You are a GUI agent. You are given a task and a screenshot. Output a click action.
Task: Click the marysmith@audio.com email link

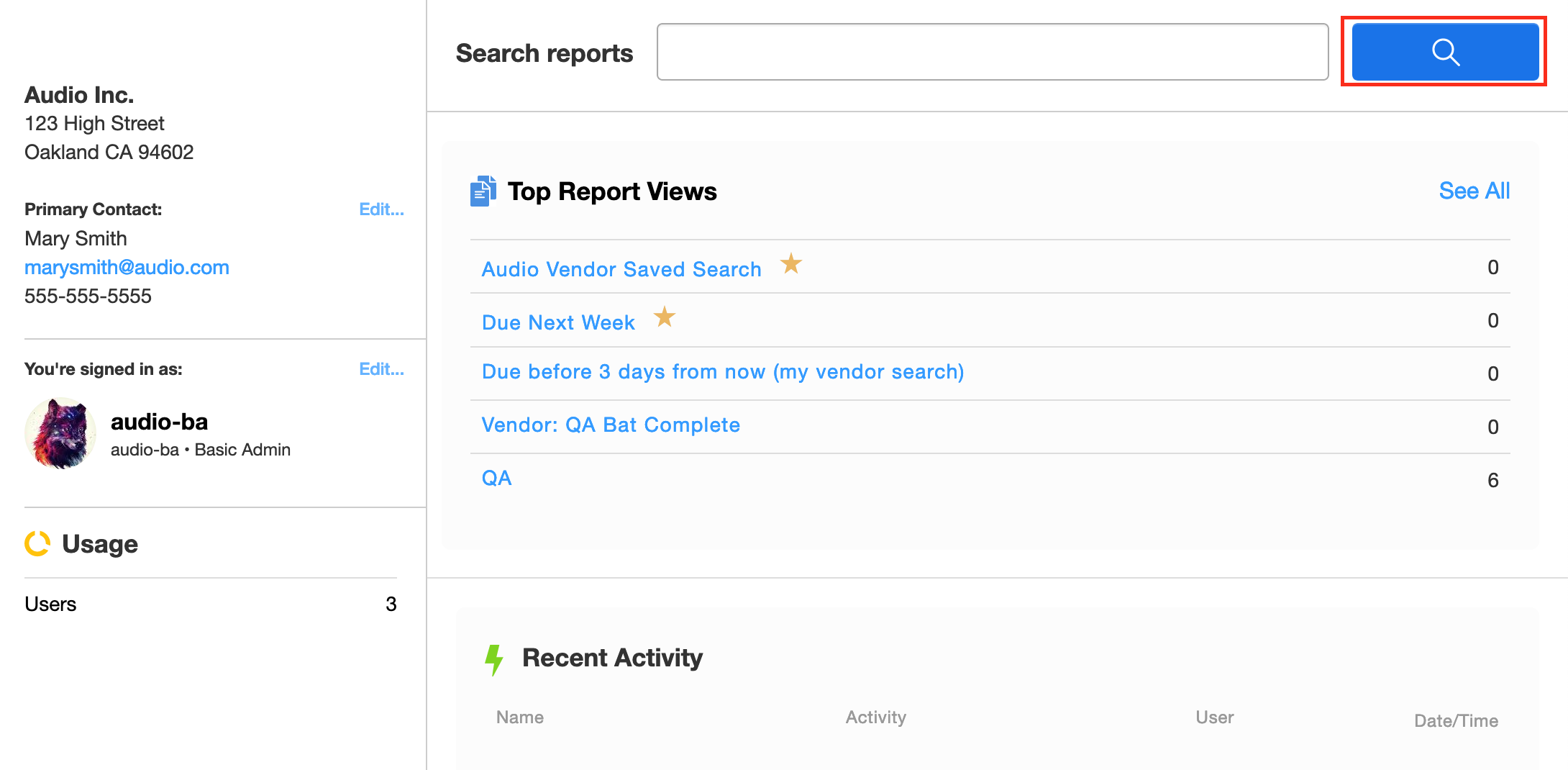tap(127, 268)
